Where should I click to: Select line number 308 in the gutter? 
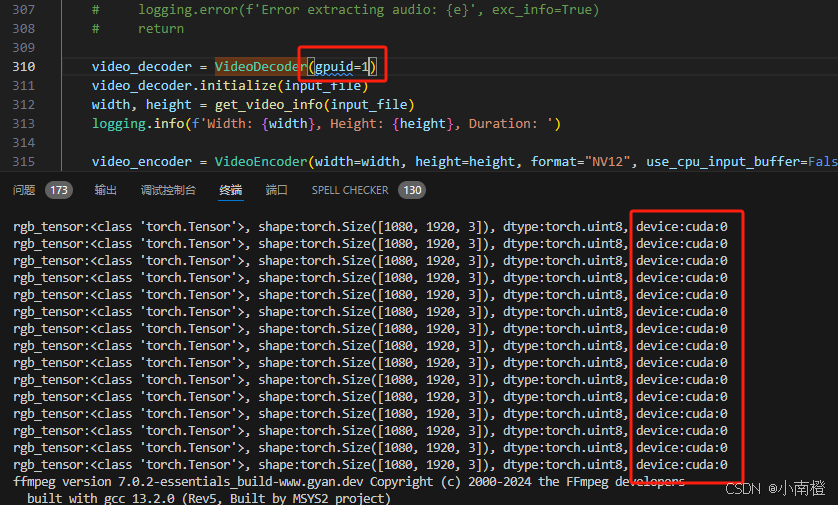(24, 28)
